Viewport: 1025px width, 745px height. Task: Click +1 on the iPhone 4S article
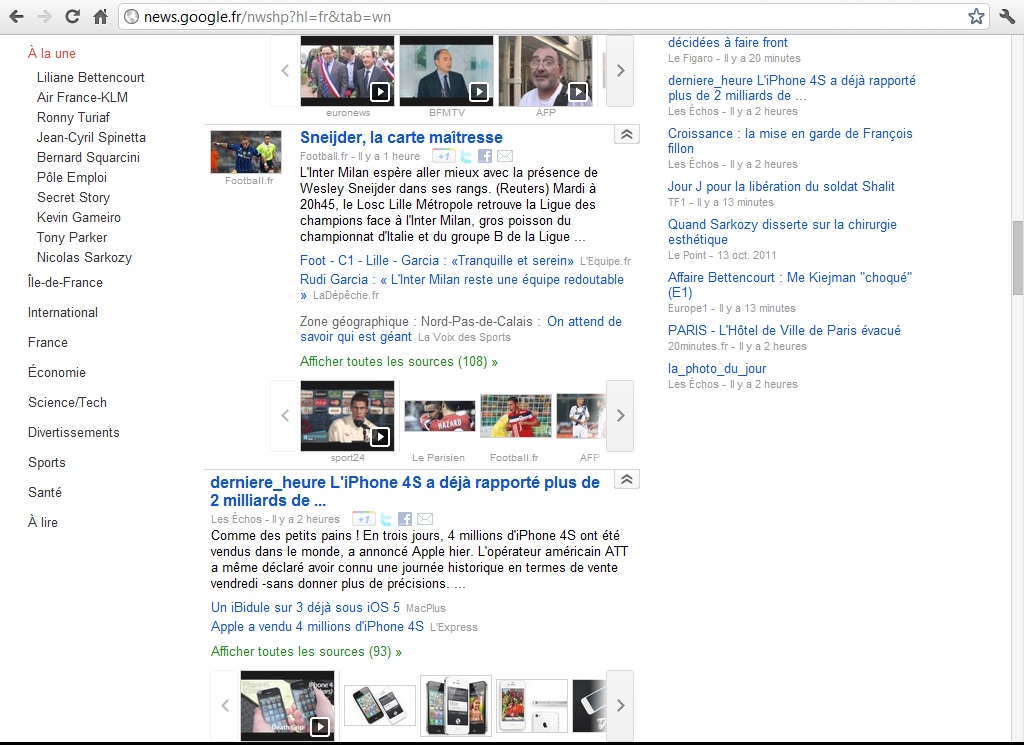[x=363, y=520]
